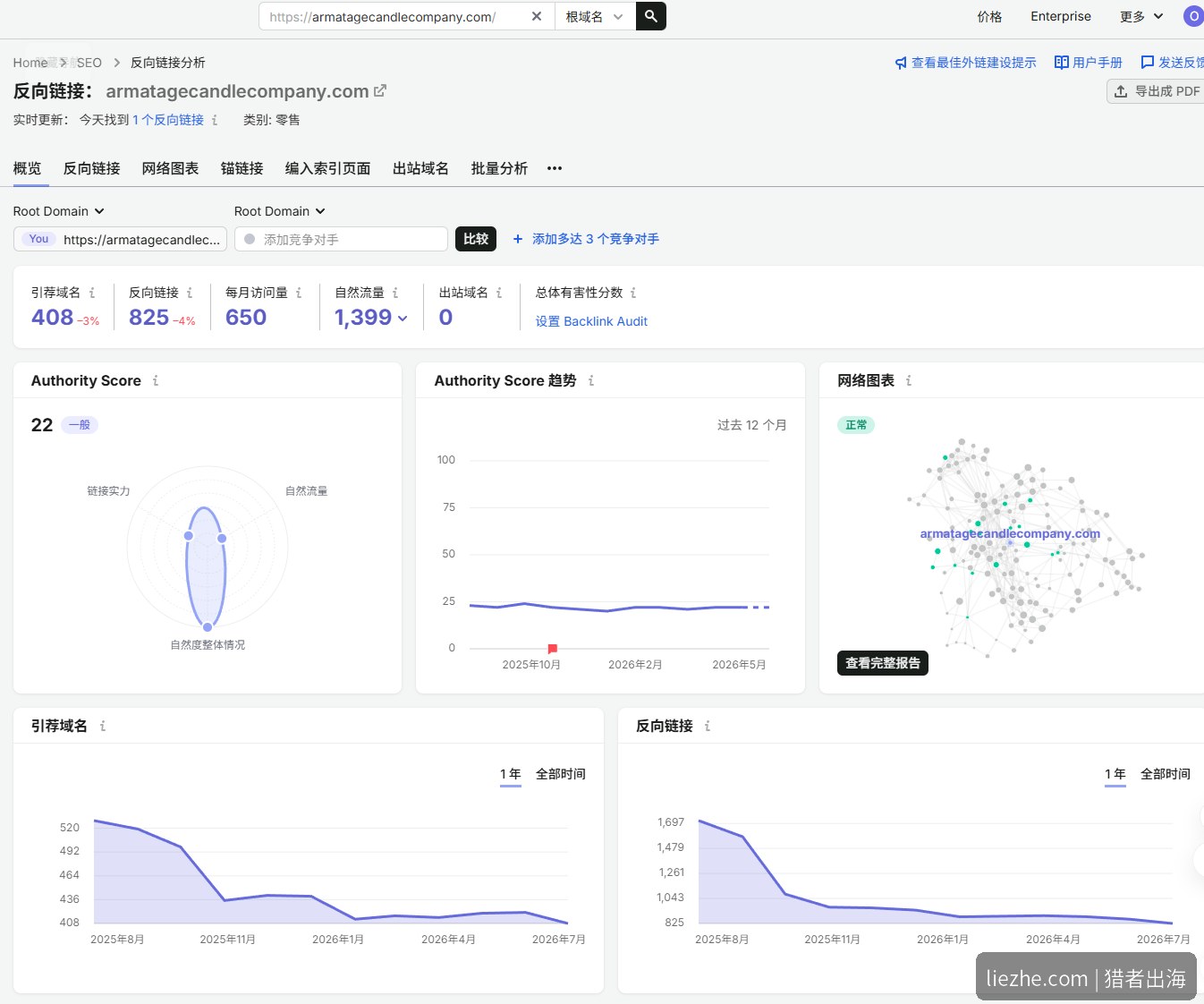Click 导出成 PDF button
The height and width of the screenshot is (1004, 1204).
[1157, 91]
